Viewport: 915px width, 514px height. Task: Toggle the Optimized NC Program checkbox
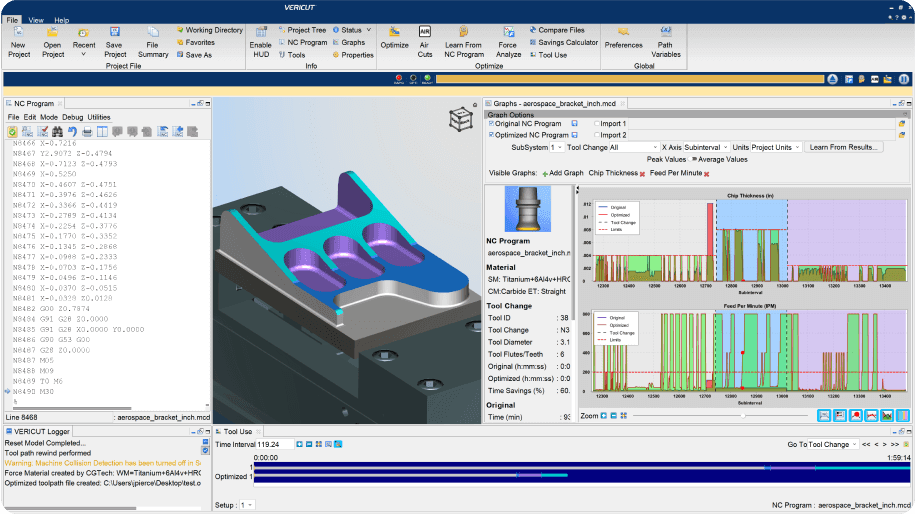tap(491, 134)
